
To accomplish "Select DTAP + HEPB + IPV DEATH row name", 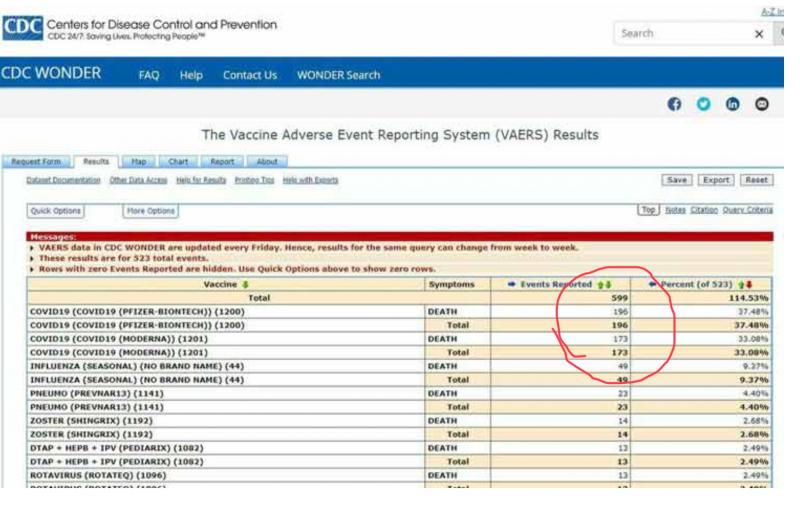I will click(x=116, y=448).
